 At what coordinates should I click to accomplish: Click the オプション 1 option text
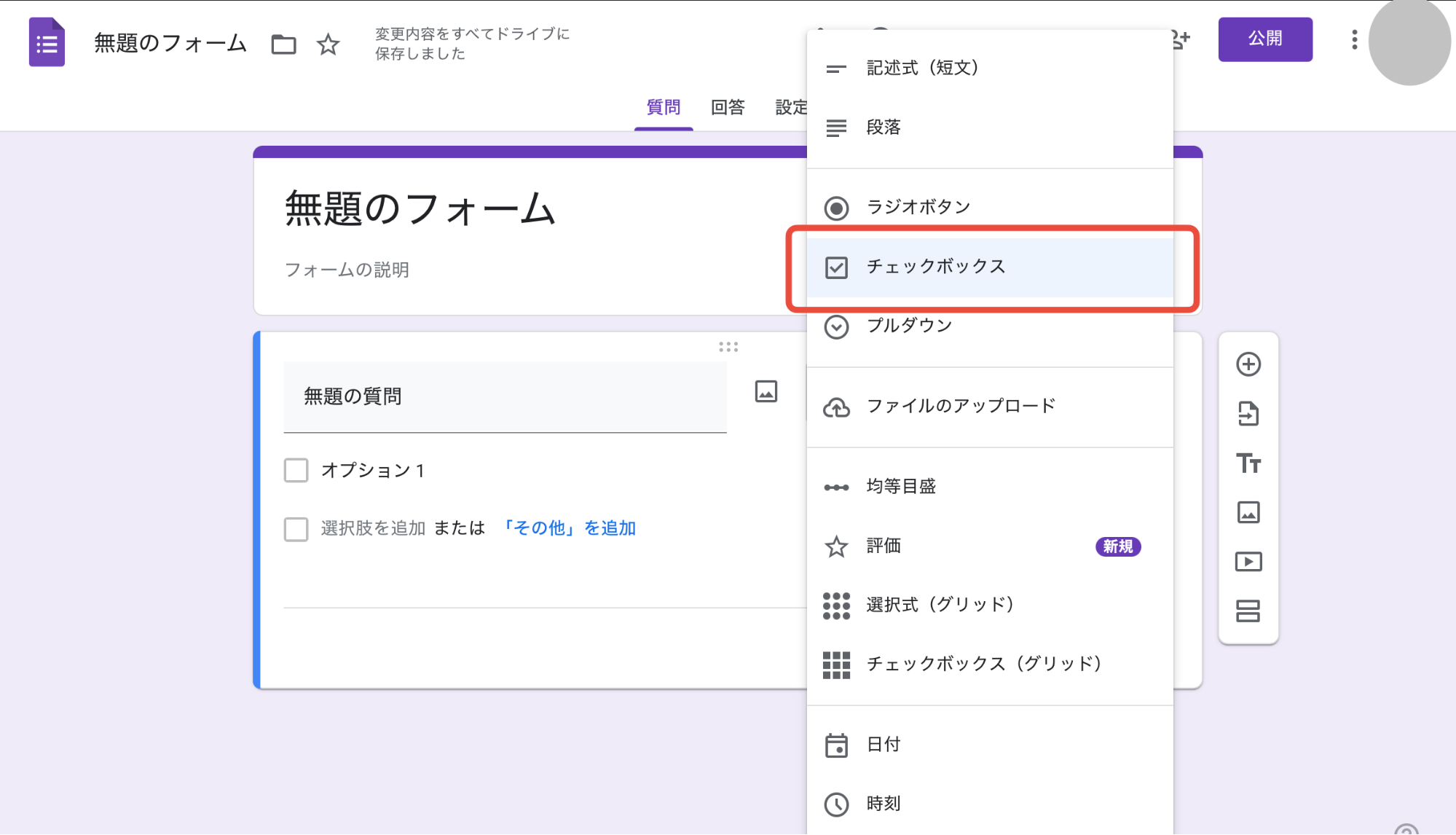coord(373,471)
